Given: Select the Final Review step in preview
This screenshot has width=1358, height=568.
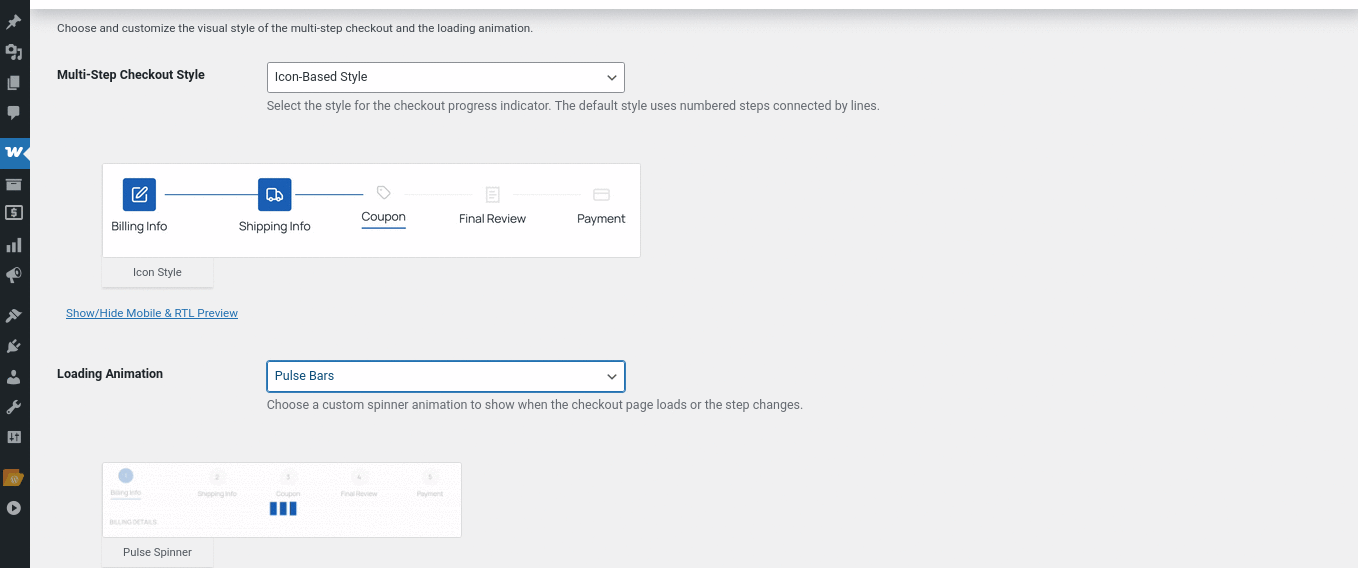Looking at the screenshot, I should (x=492, y=218).
